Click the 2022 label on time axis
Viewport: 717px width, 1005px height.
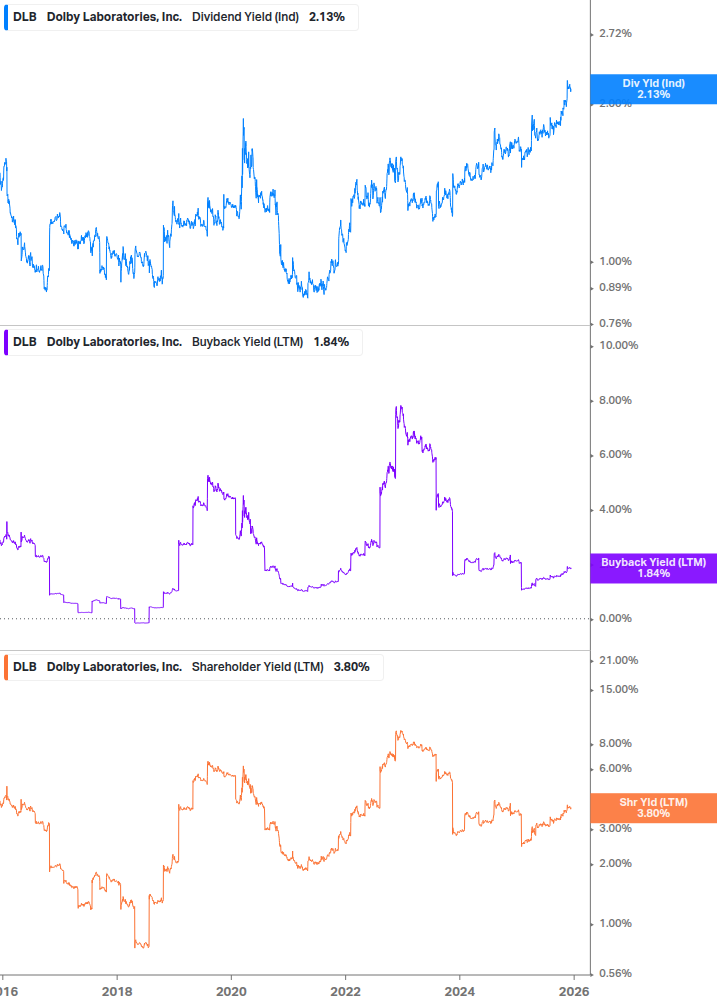click(345, 992)
